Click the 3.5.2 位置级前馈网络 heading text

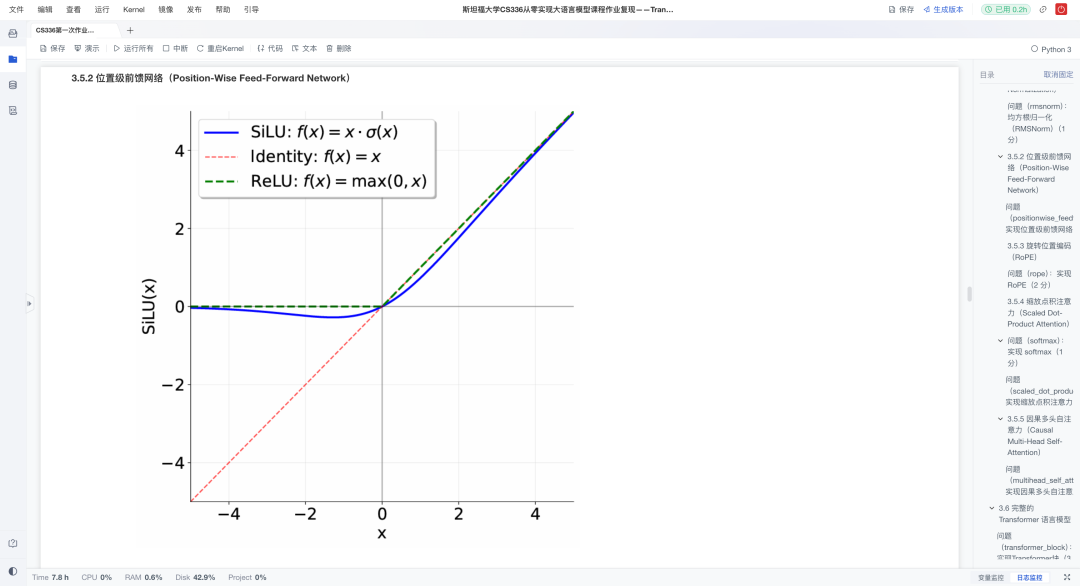(x=210, y=78)
